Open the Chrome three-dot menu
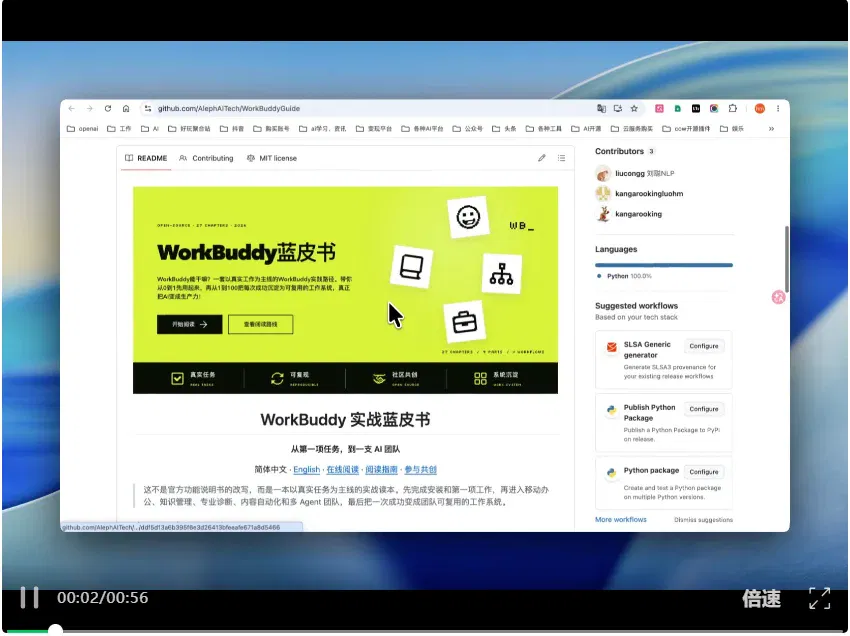 pos(778,108)
